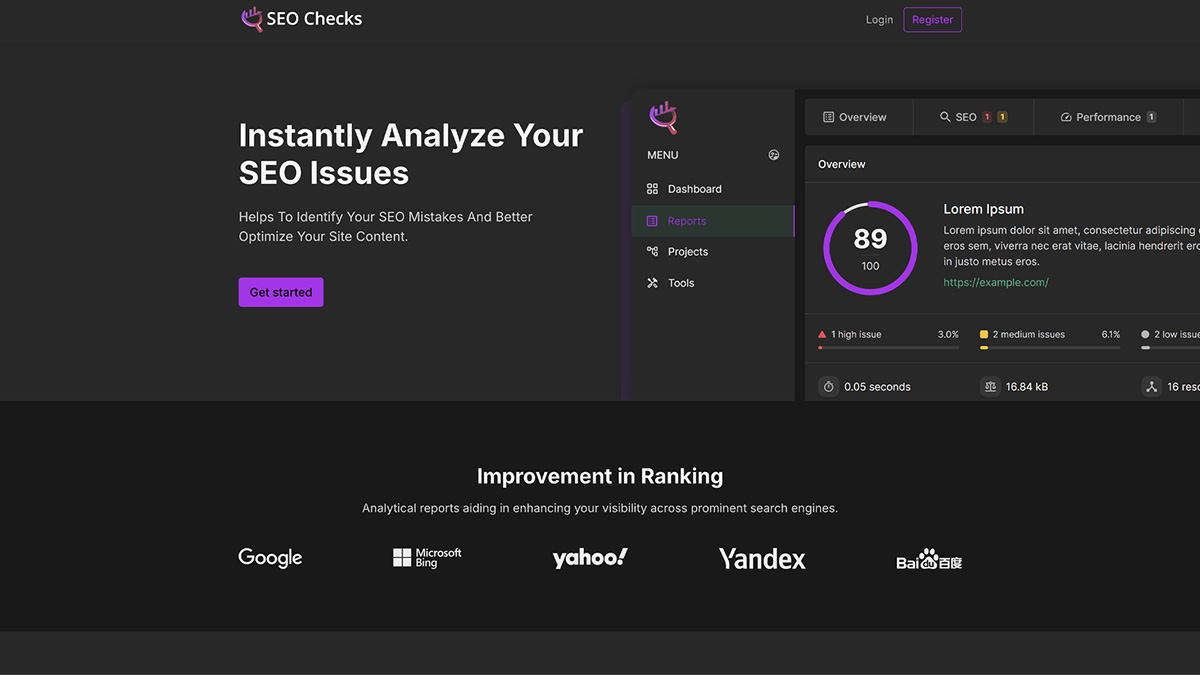Click the high issue progress bar
The image size is (1200, 675).
(x=888, y=347)
